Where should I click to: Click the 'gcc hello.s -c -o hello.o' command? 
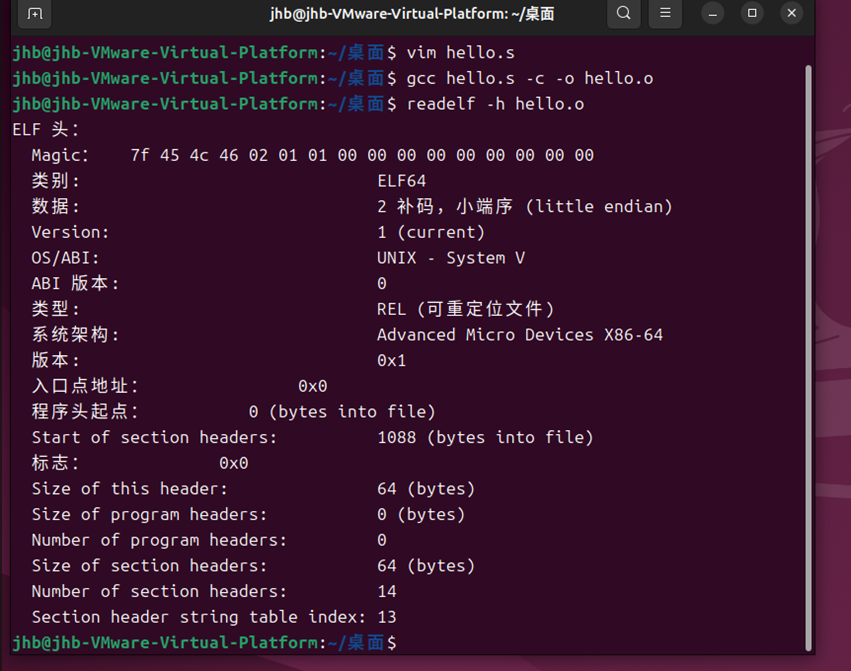click(530, 78)
